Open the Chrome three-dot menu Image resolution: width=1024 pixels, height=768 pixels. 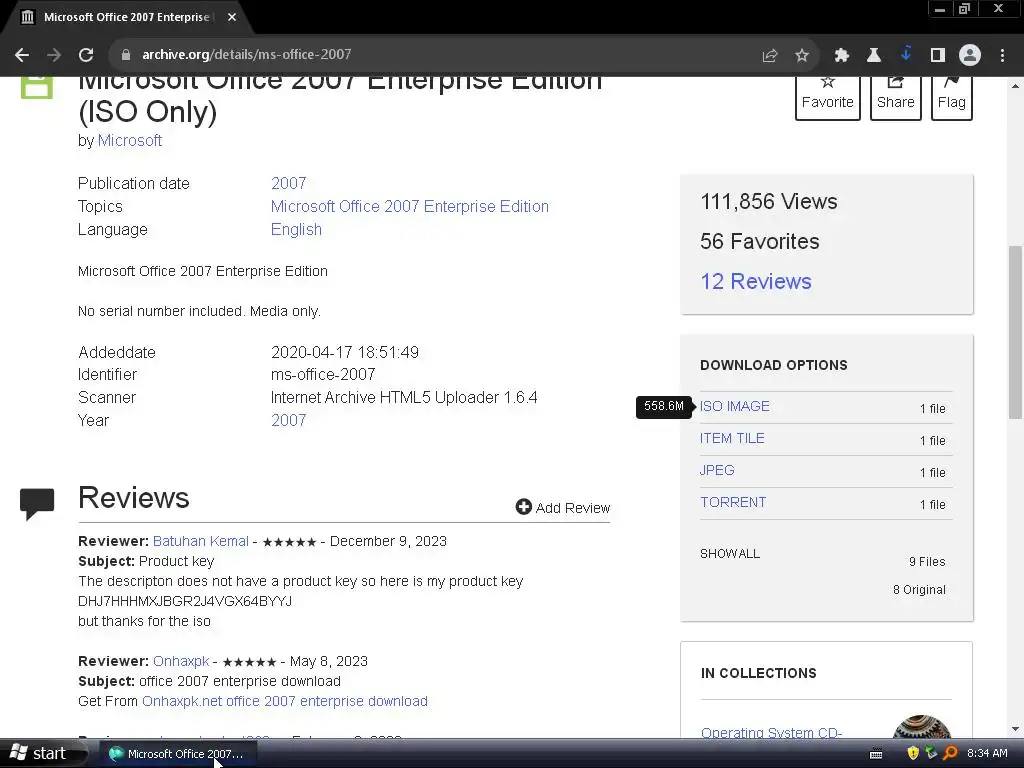pos(1002,56)
